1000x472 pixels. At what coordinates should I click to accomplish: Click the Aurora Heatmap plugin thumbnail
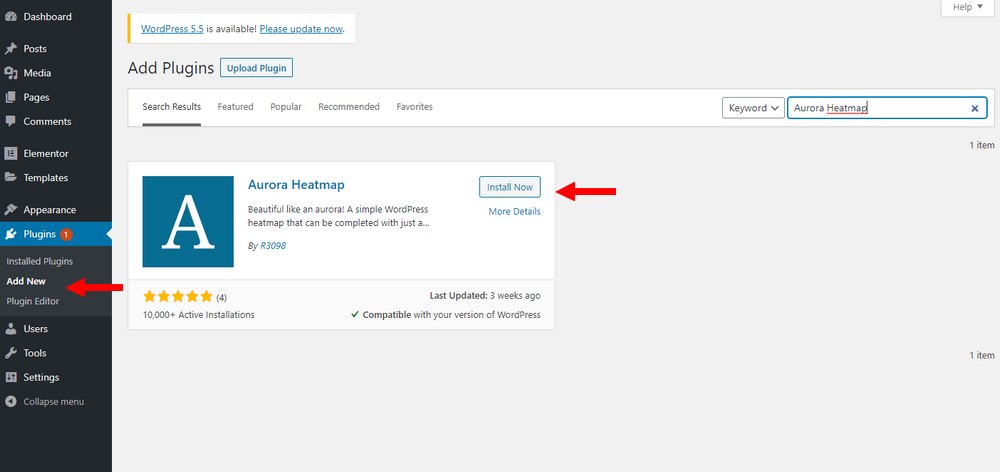(x=188, y=221)
